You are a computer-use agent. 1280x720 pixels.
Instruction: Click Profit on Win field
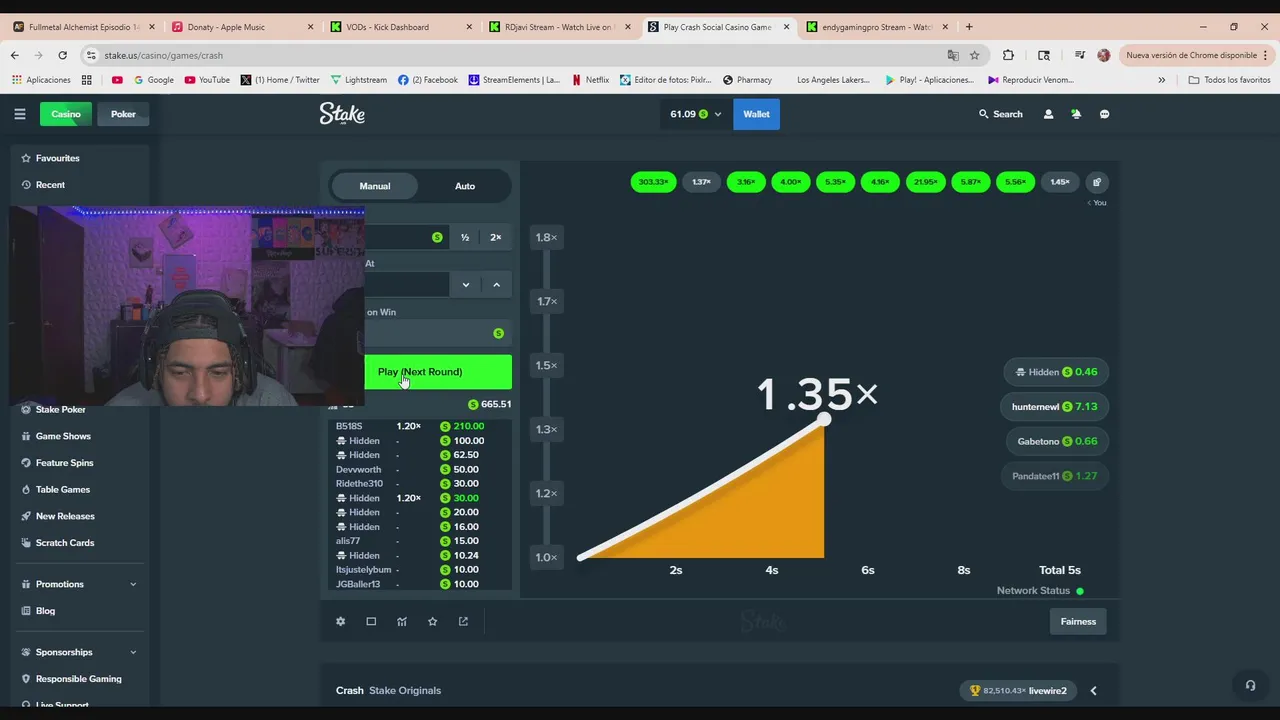(x=437, y=333)
